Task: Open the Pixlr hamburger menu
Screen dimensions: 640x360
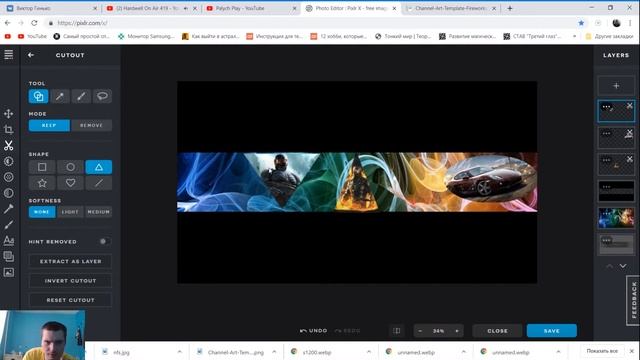Action: pyautogui.click(x=9, y=54)
